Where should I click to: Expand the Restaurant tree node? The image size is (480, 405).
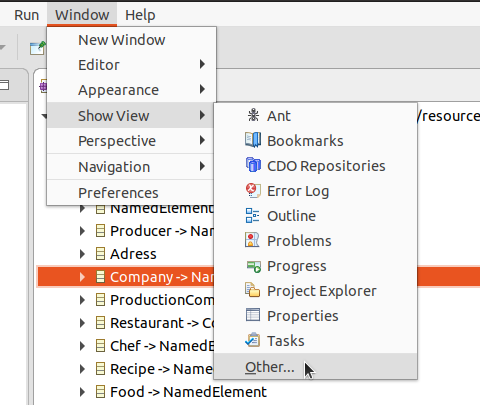(82, 323)
